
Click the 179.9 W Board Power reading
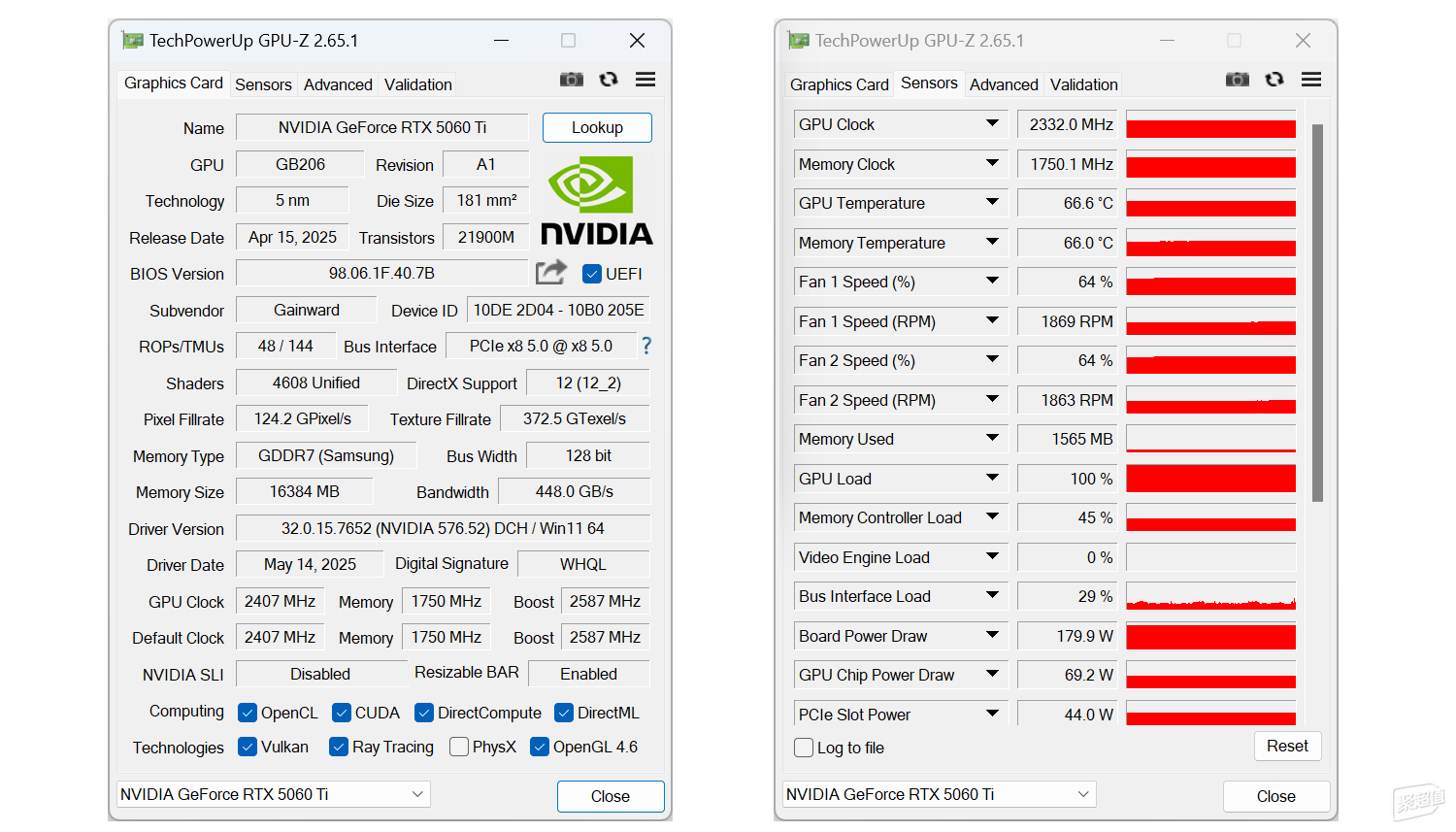coord(1068,636)
